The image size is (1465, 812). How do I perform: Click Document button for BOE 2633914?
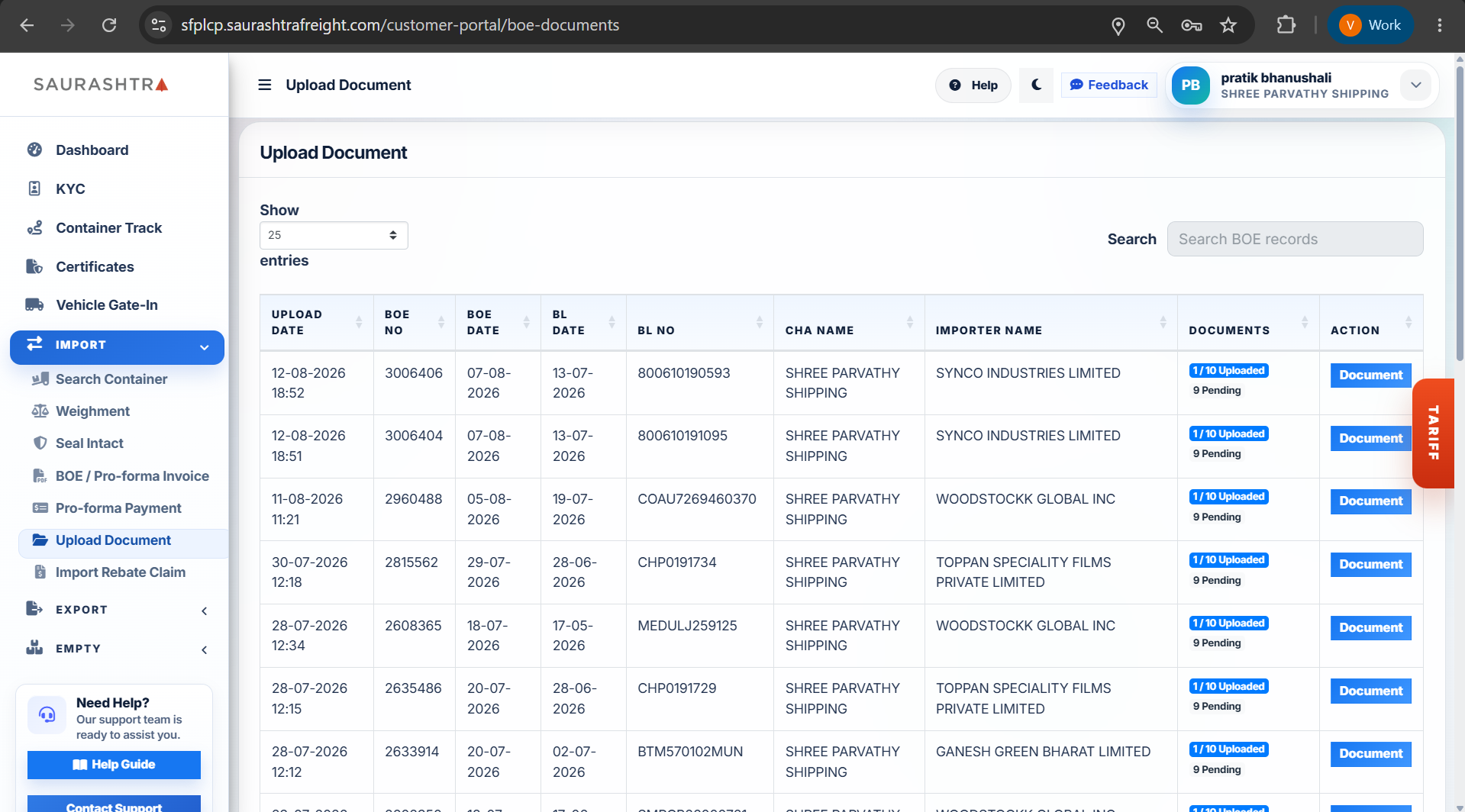[x=1371, y=754]
